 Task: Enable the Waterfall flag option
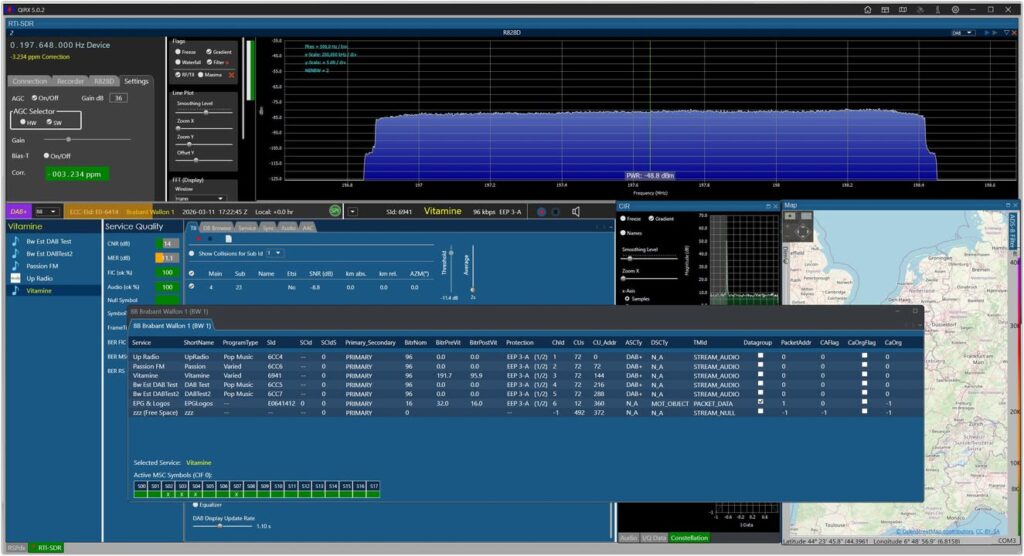(x=178, y=62)
